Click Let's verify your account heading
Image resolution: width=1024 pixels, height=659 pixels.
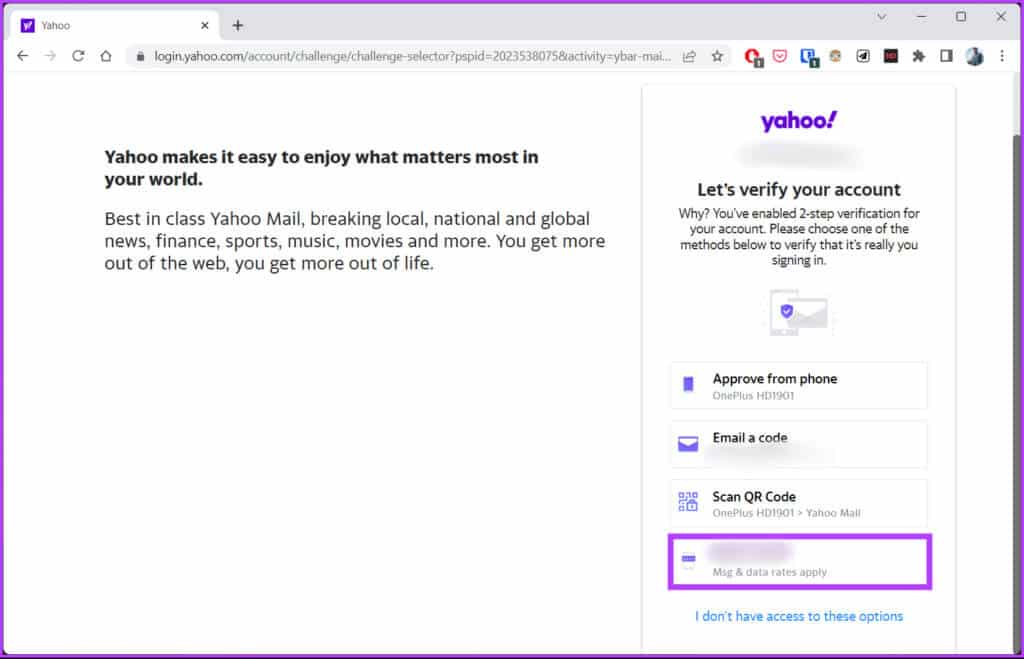pyautogui.click(x=799, y=189)
